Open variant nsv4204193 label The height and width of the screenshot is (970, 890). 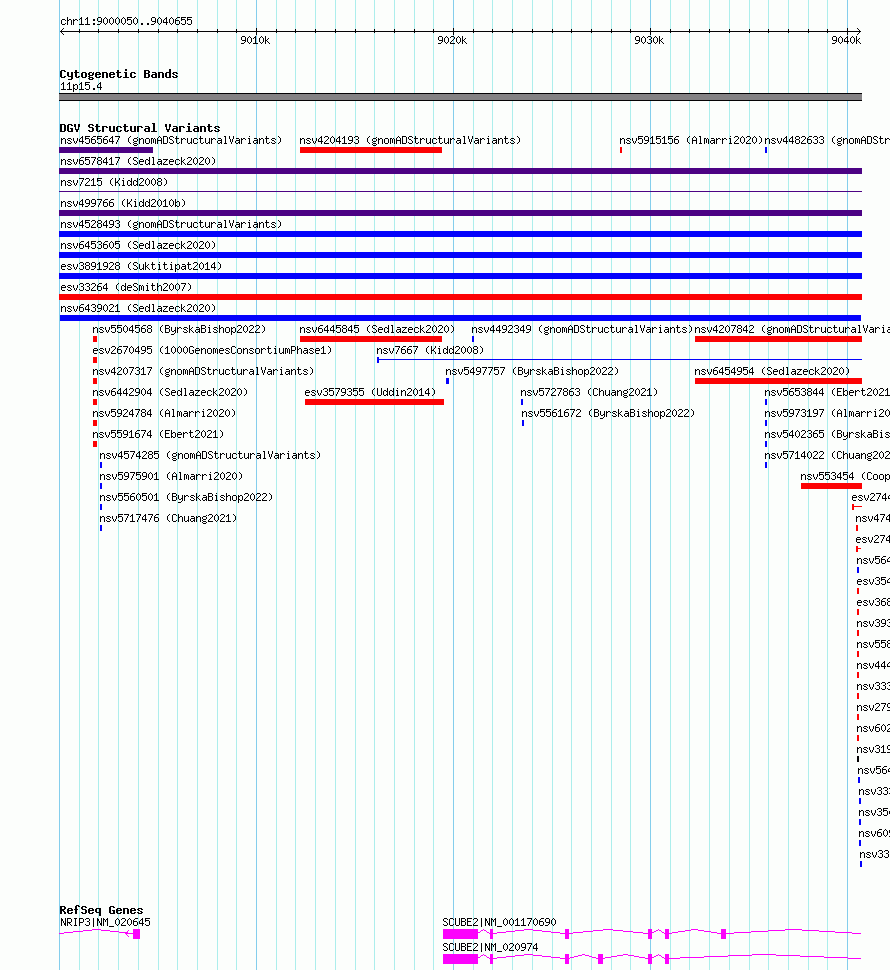[x=410, y=140]
